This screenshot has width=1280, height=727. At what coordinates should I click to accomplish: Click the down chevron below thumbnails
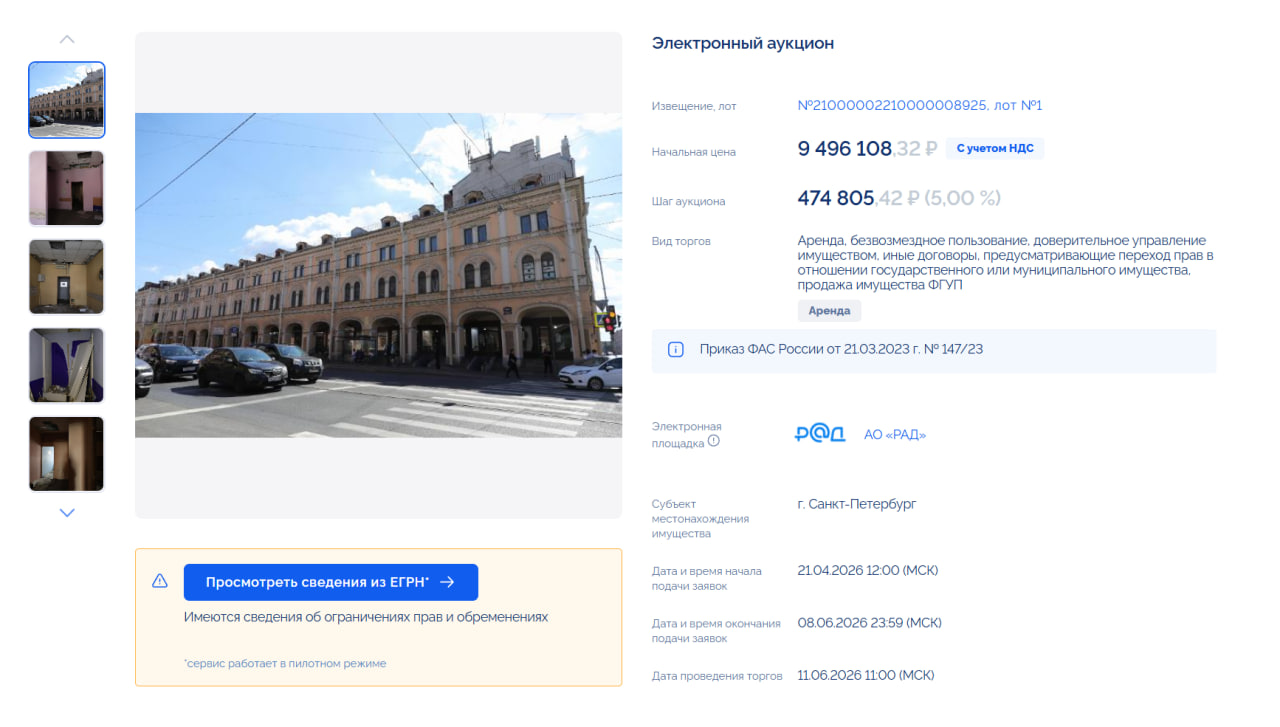pyautogui.click(x=67, y=513)
